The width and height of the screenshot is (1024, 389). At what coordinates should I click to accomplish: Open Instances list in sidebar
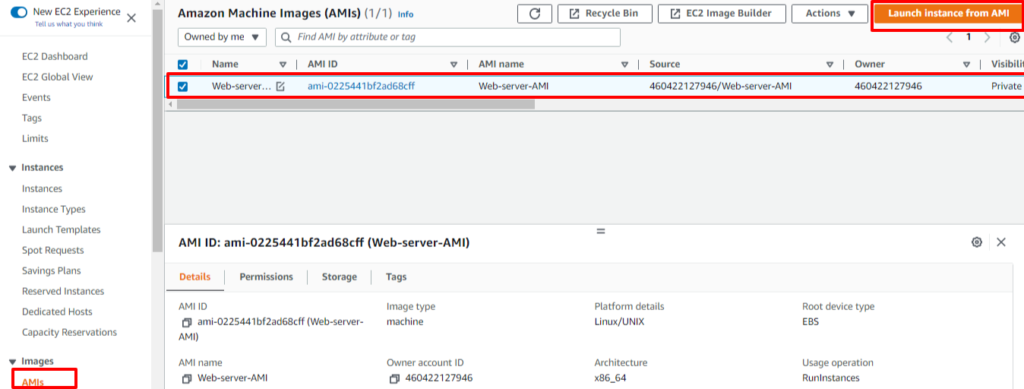tap(42, 189)
